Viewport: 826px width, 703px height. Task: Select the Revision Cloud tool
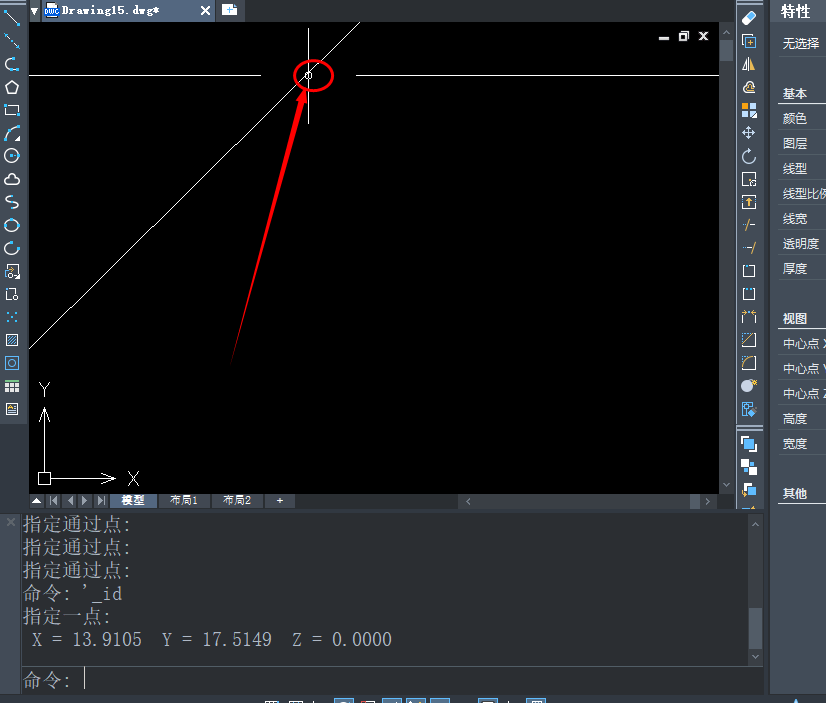(x=12, y=179)
